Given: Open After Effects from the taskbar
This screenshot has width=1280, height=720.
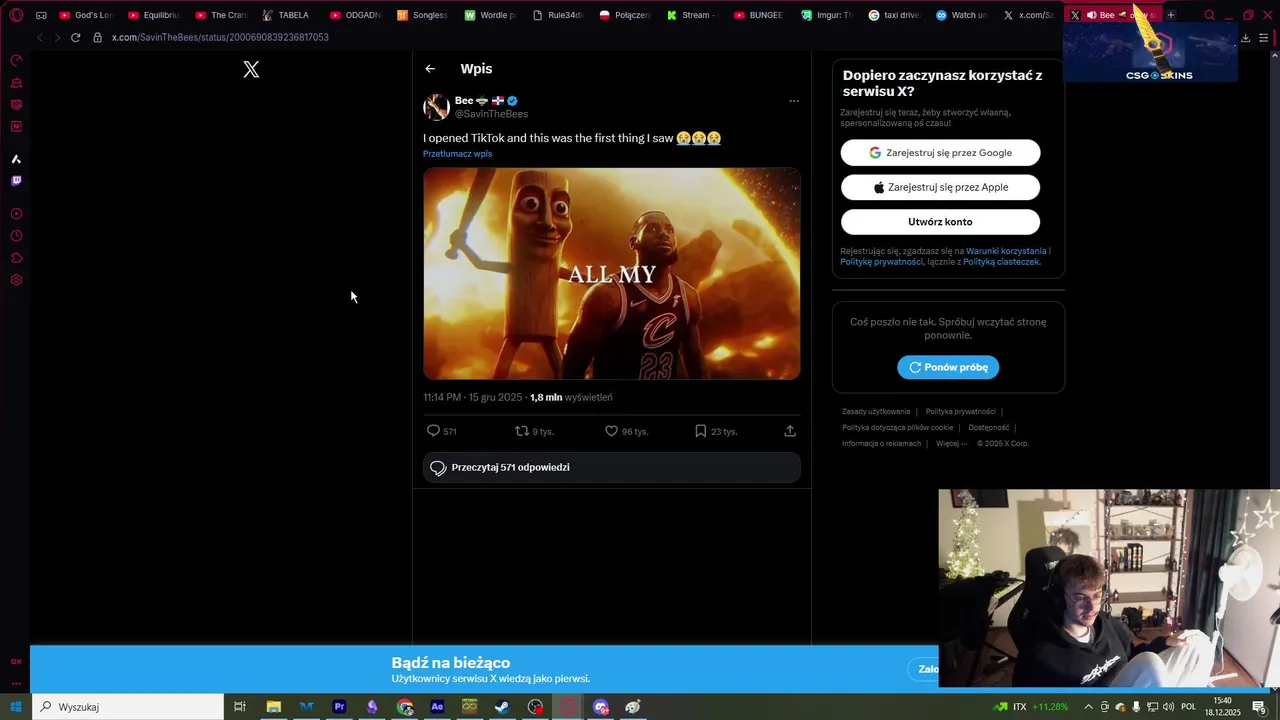Looking at the screenshot, I should coord(437,707).
